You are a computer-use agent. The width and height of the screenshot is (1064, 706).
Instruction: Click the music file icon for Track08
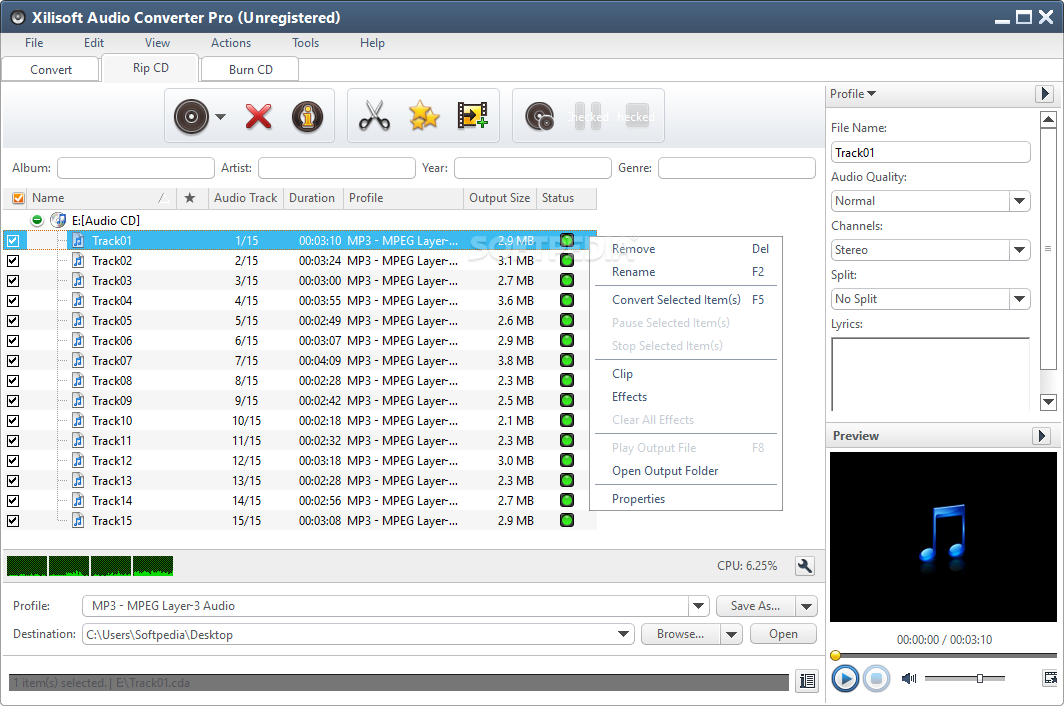click(x=78, y=380)
